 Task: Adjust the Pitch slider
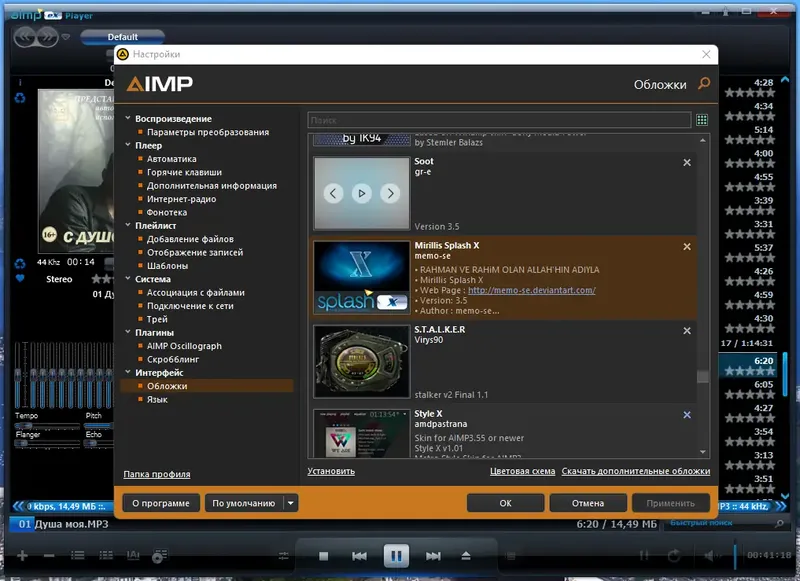click(x=98, y=425)
